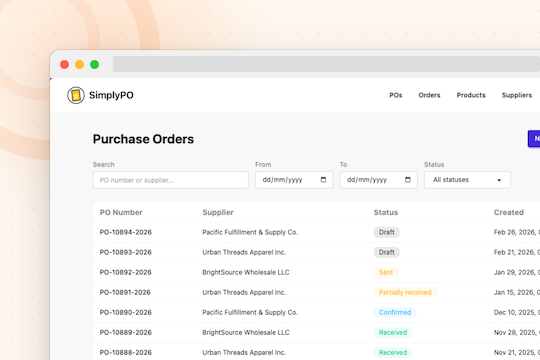The image size is (540, 360).
Task: Open PO-10893-2026
Action: point(126,252)
